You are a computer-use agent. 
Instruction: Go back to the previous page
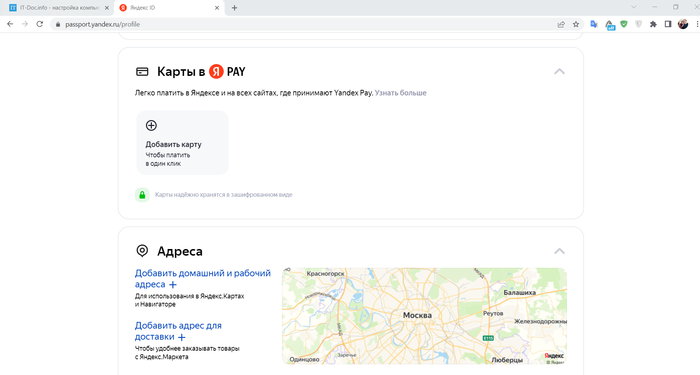pyautogui.click(x=10, y=24)
